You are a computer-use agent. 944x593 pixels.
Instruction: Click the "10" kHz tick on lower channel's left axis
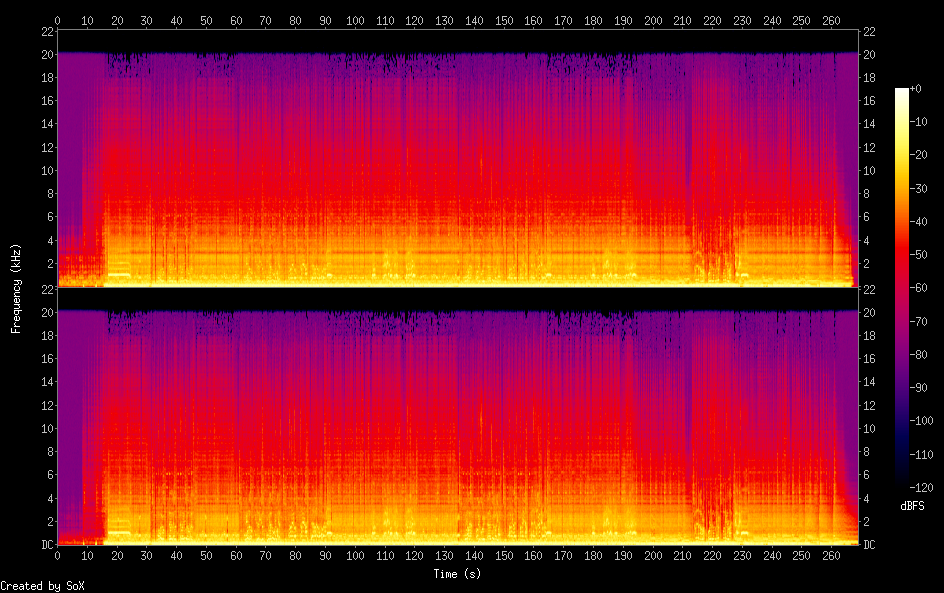coord(46,428)
